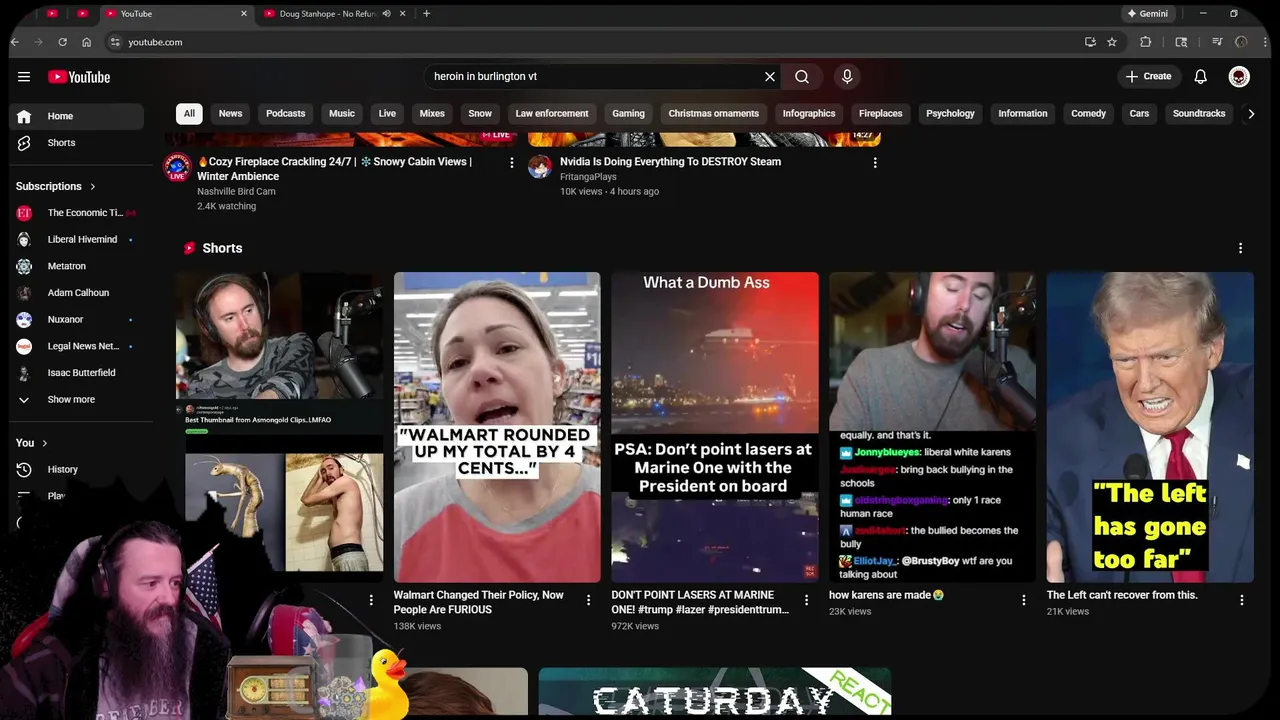
Task: Open the Shorts shelf three-dot menu
Action: click(1240, 248)
